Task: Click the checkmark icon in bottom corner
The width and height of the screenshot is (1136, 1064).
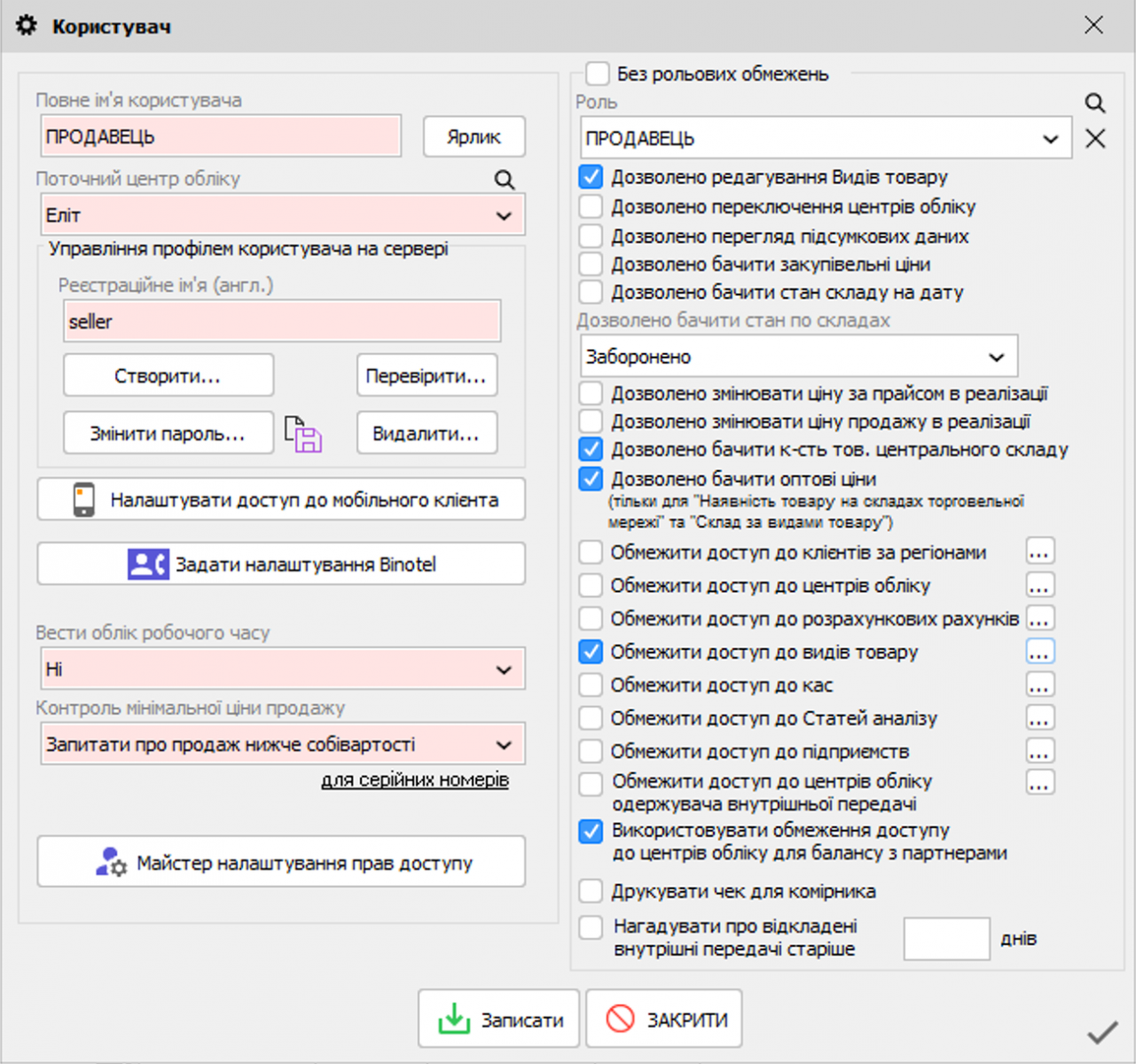Action: coord(1101,1033)
